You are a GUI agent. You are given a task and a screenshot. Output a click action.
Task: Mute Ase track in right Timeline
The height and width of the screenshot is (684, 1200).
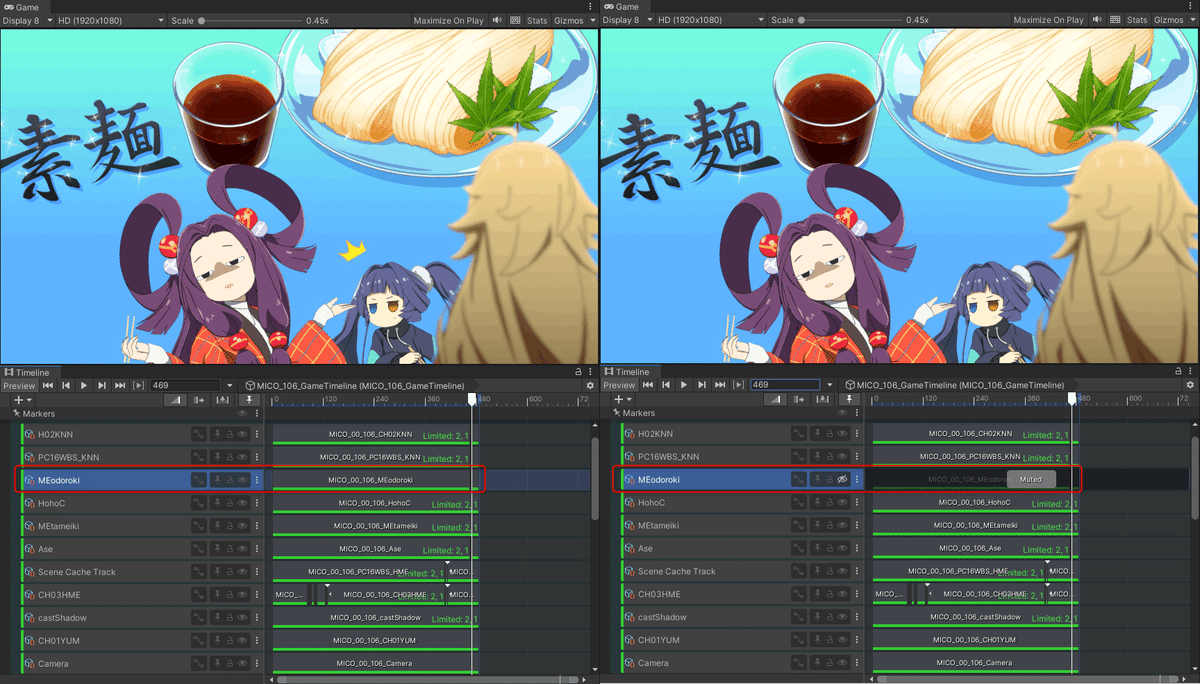click(842, 549)
